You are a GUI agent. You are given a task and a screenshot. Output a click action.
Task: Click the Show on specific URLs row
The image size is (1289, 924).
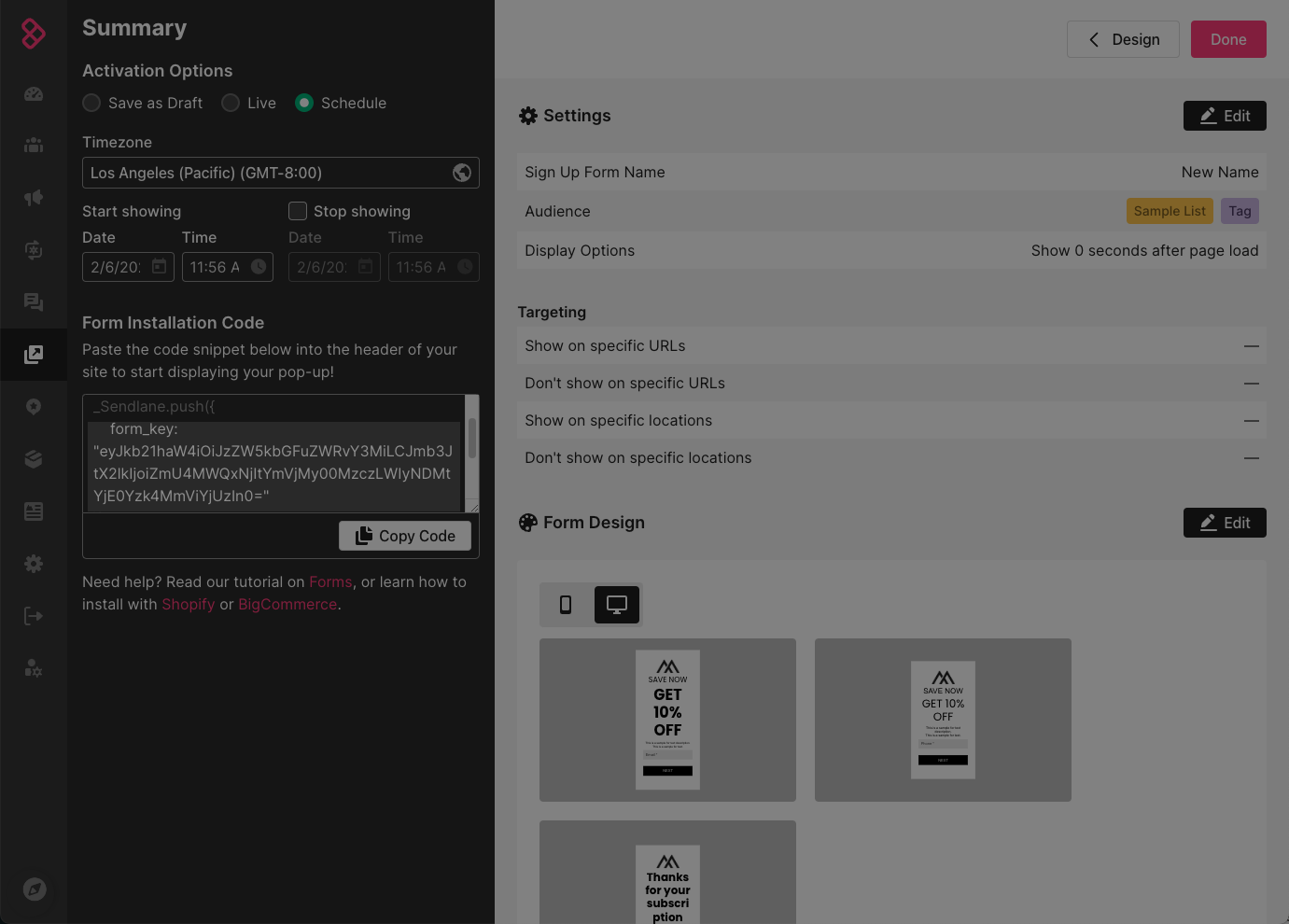click(891, 345)
